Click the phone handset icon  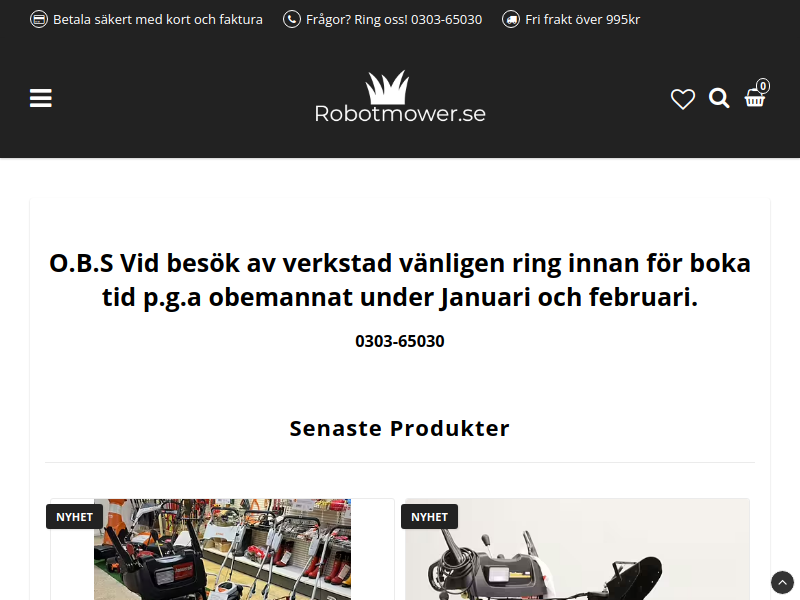[x=292, y=19]
